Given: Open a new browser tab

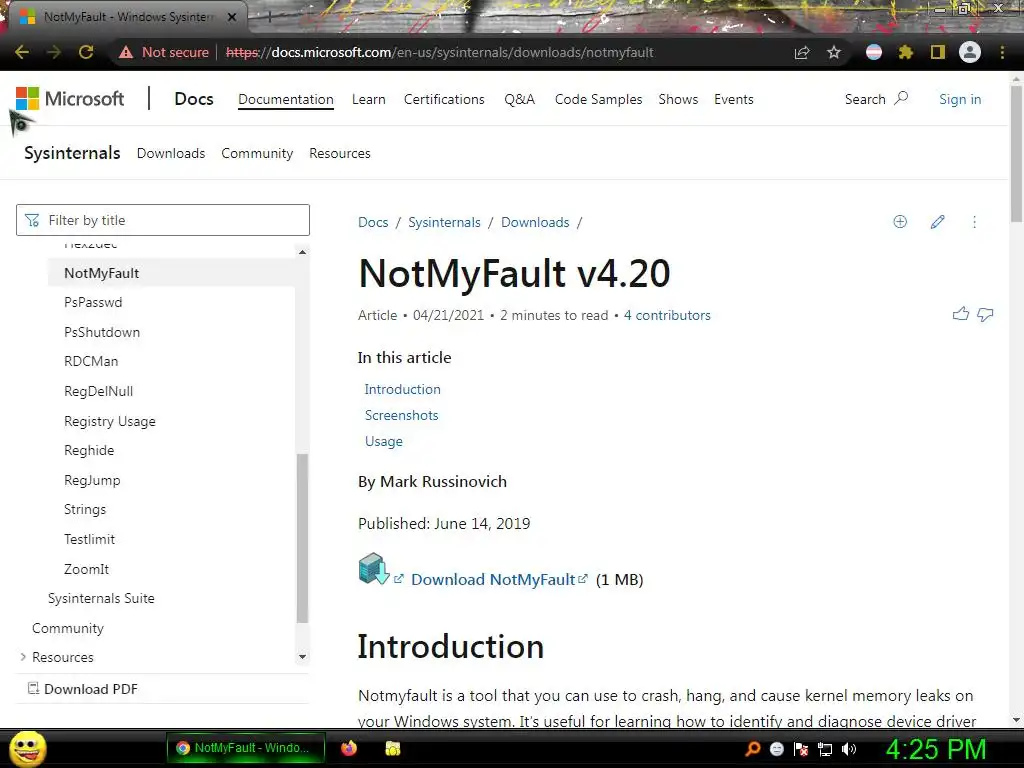Looking at the screenshot, I should click(x=268, y=17).
